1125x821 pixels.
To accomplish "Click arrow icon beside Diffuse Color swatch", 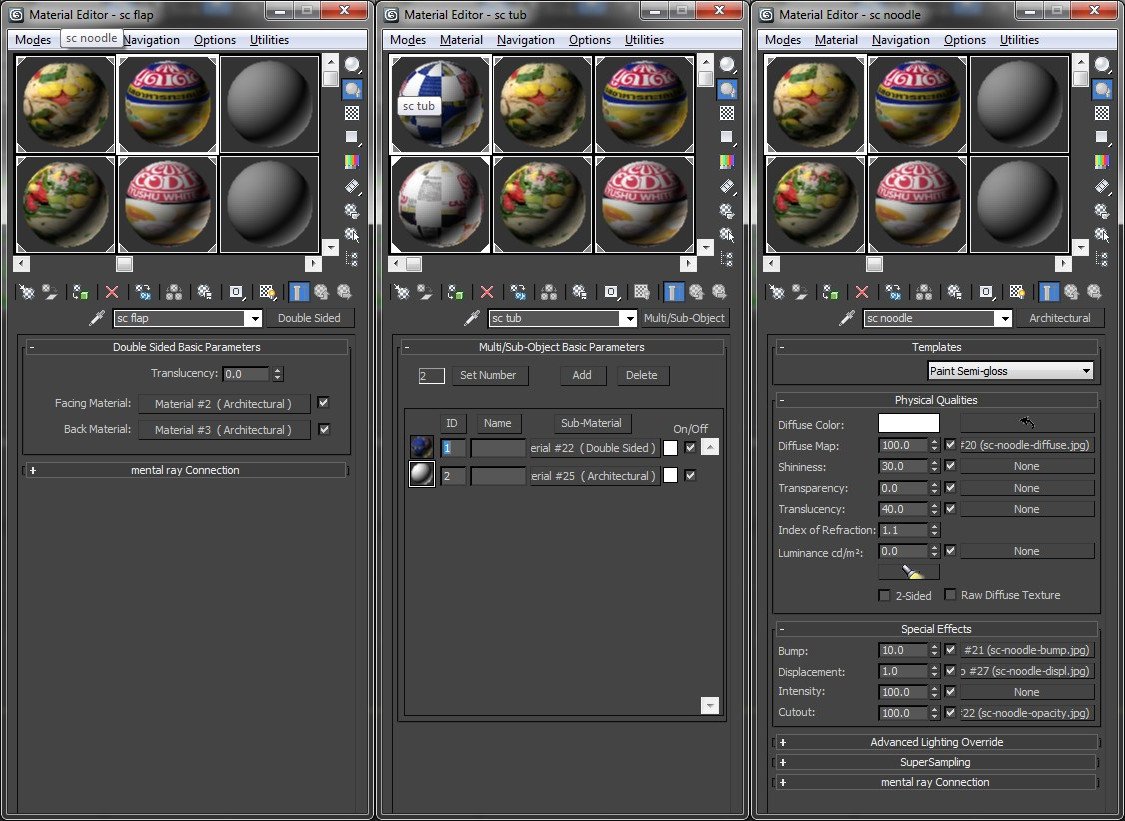I will click(1027, 423).
